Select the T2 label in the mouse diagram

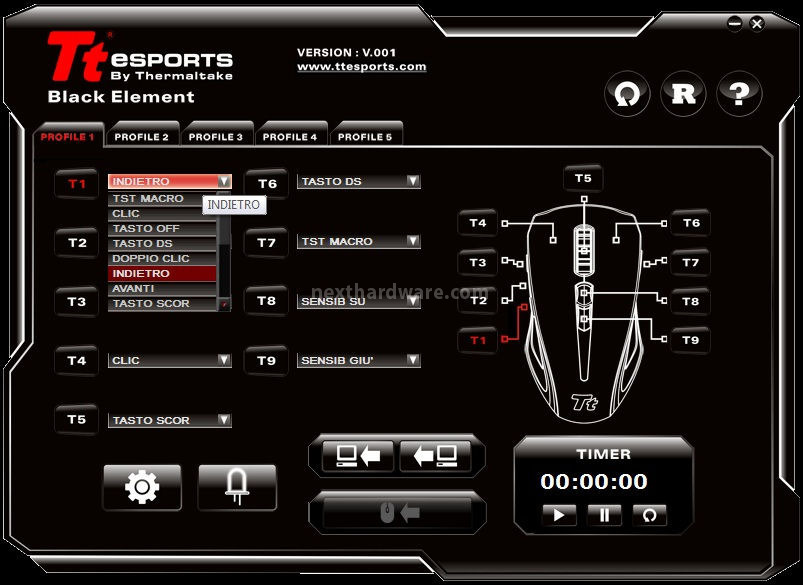[x=478, y=301]
